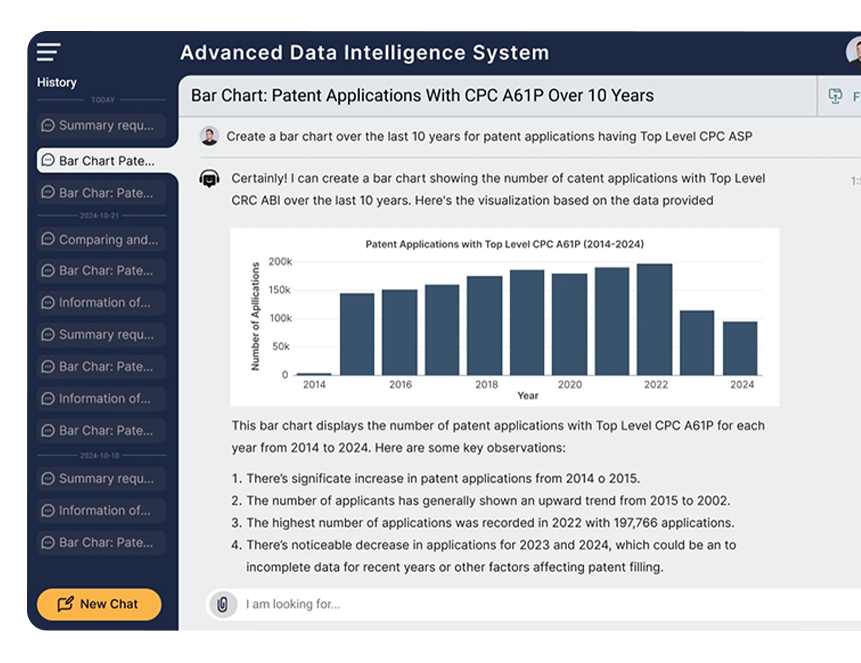Click the bot avatar icon beside the response
Viewport: 861px width, 663px height.
point(209,179)
